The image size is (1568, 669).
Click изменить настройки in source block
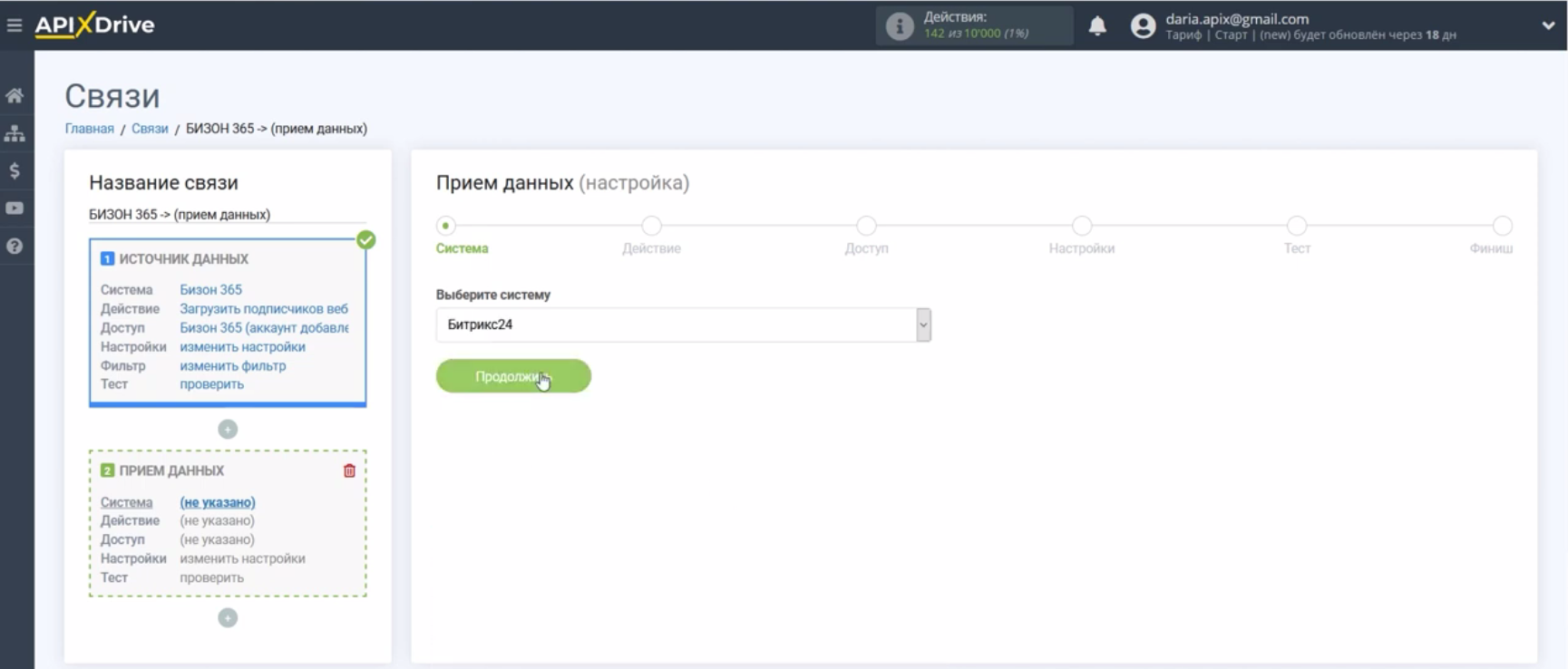pos(242,347)
